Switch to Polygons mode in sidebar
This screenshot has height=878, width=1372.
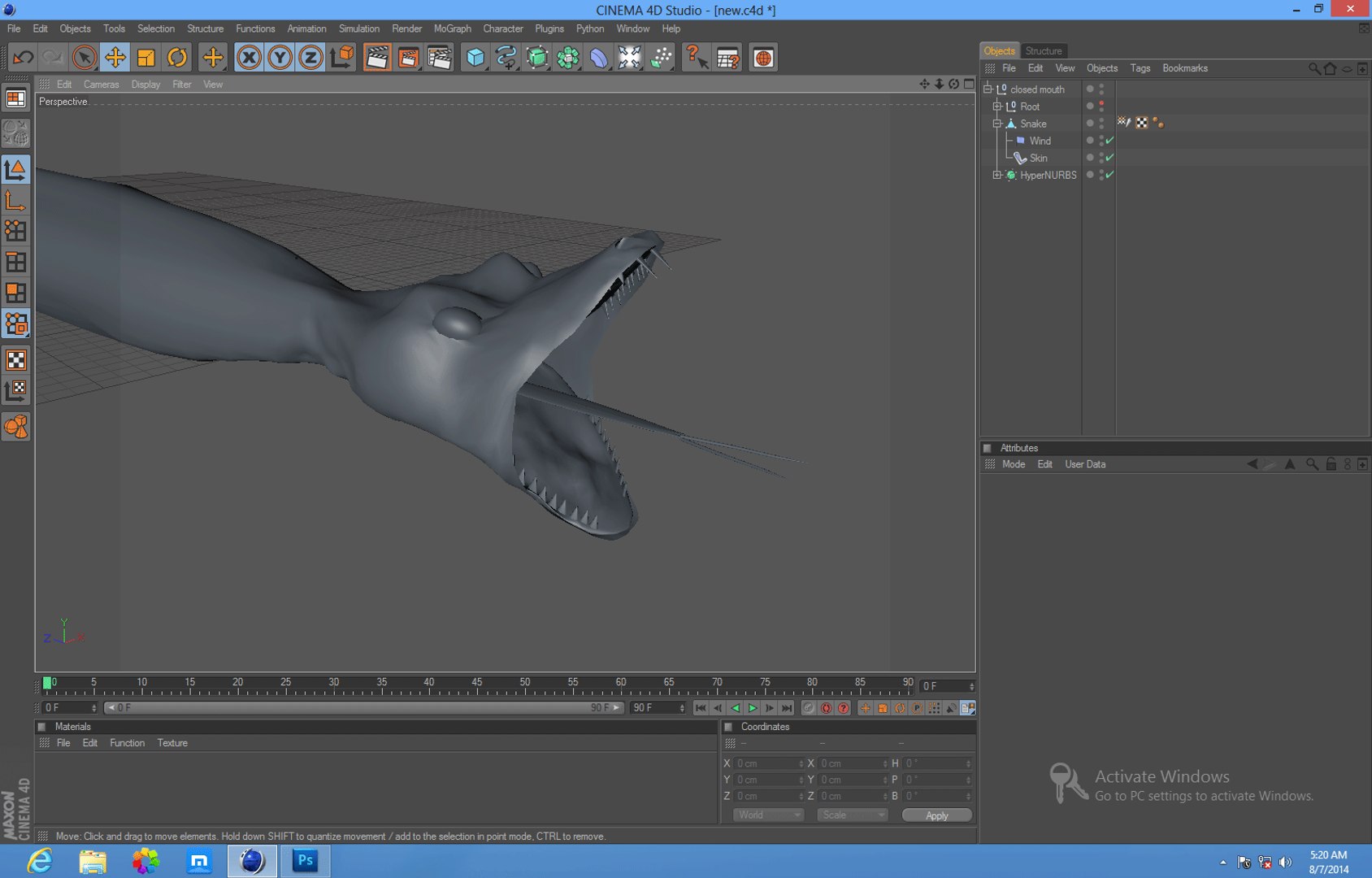coord(16,293)
